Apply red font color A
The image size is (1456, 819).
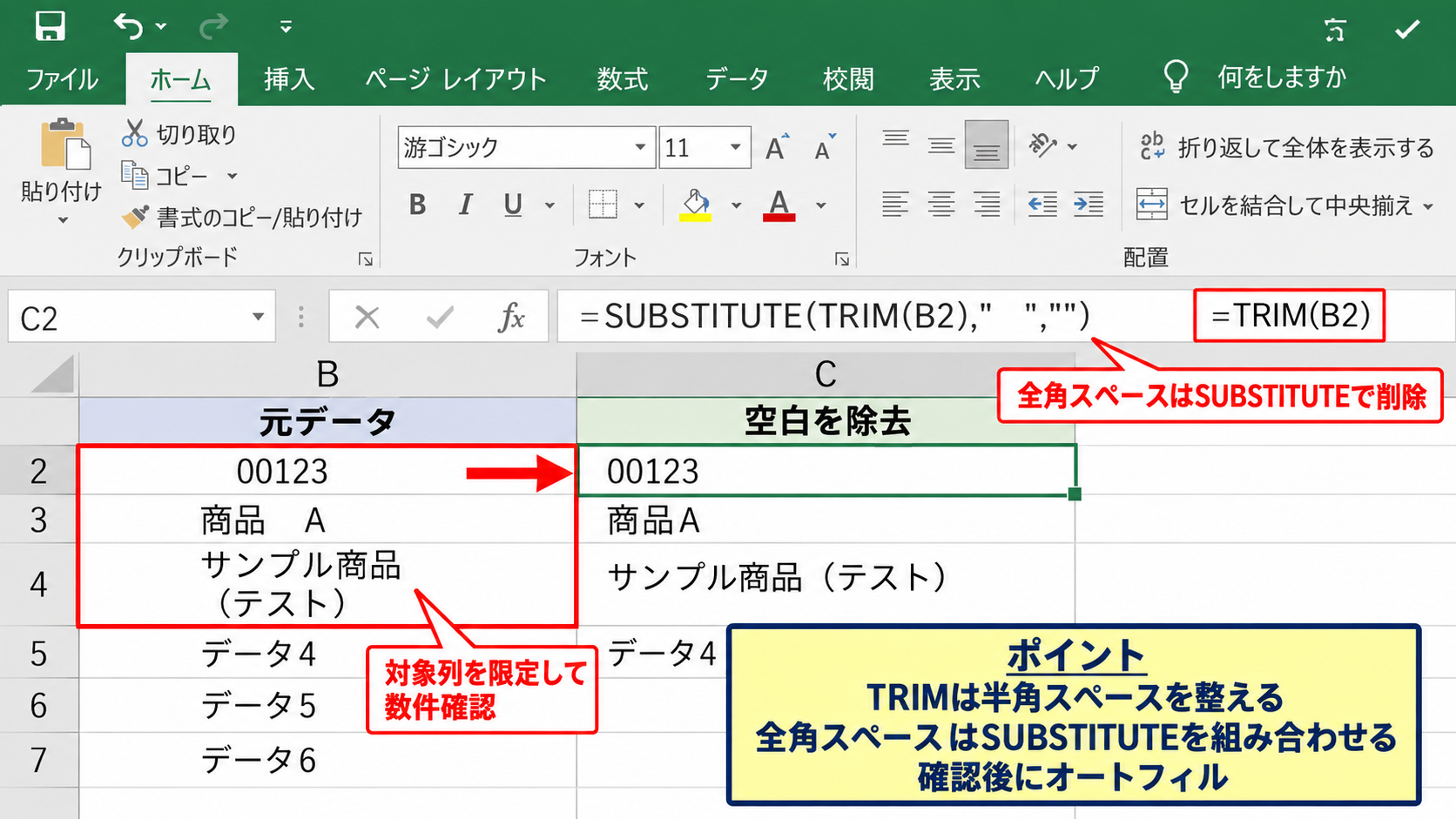[779, 205]
